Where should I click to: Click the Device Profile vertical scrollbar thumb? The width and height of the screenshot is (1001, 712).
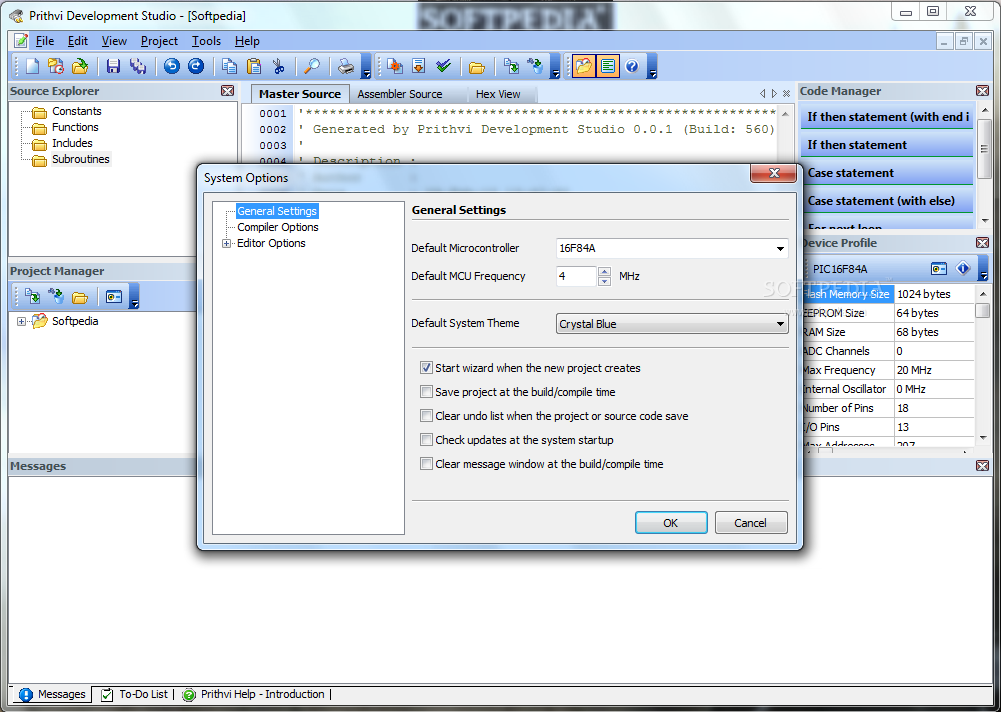pyautogui.click(x=982, y=311)
